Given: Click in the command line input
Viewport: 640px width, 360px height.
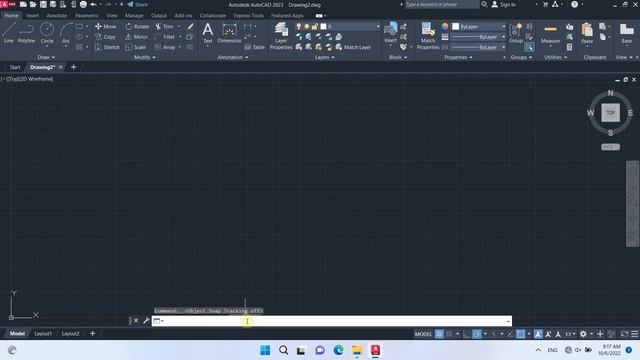Looking at the screenshot, I should 331,321.
